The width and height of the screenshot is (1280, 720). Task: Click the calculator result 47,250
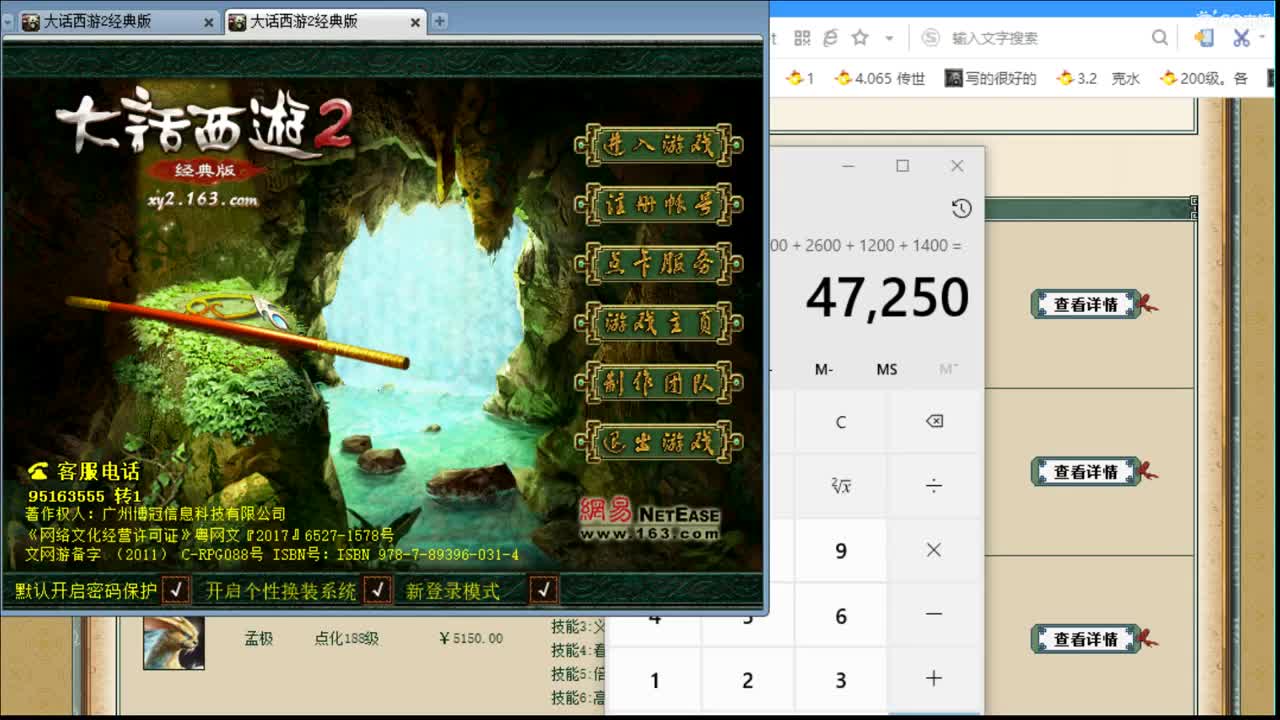(x=887, y=297)
